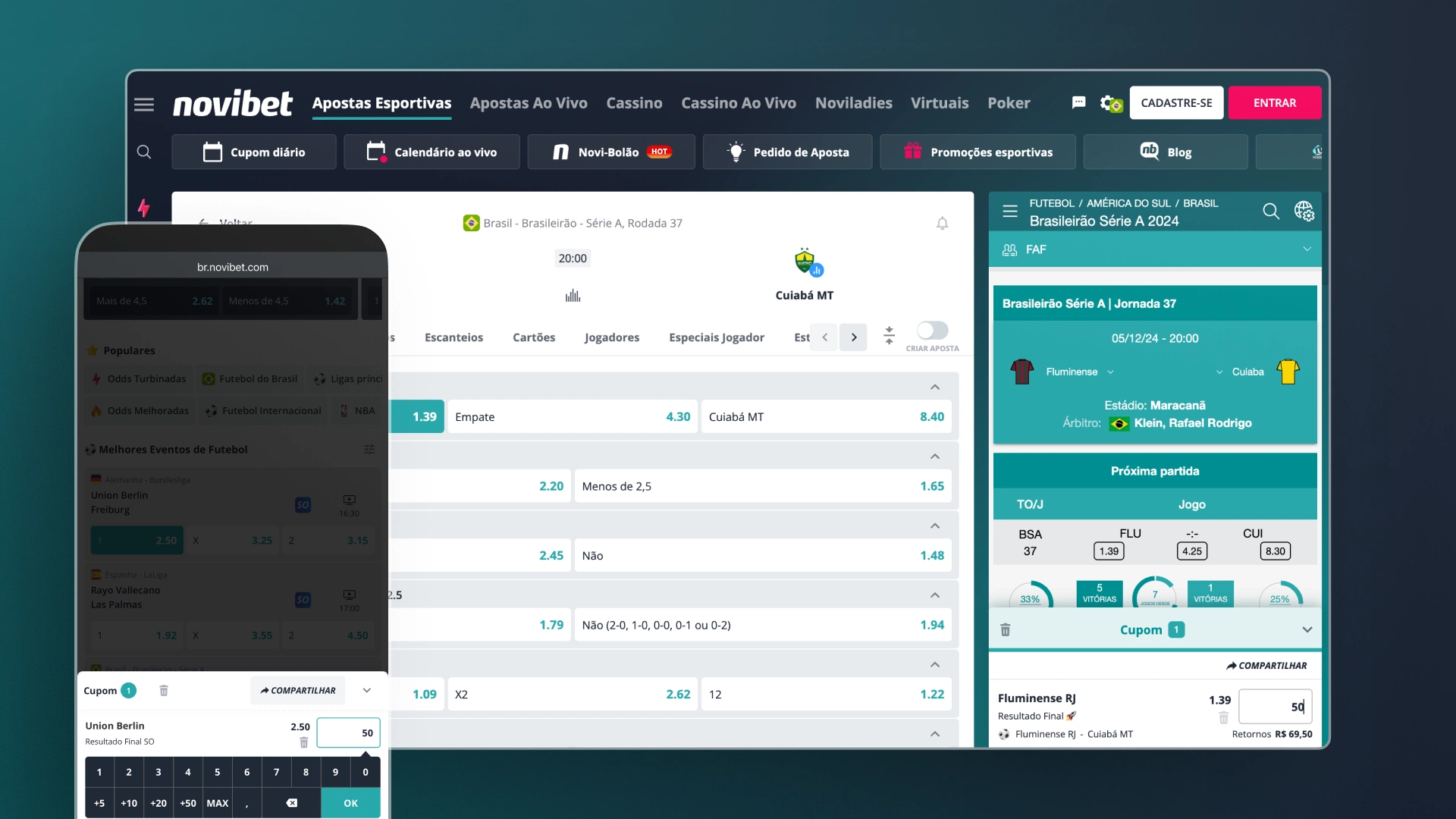Open the Cuiaba team dropdown

pos(1219,372)
